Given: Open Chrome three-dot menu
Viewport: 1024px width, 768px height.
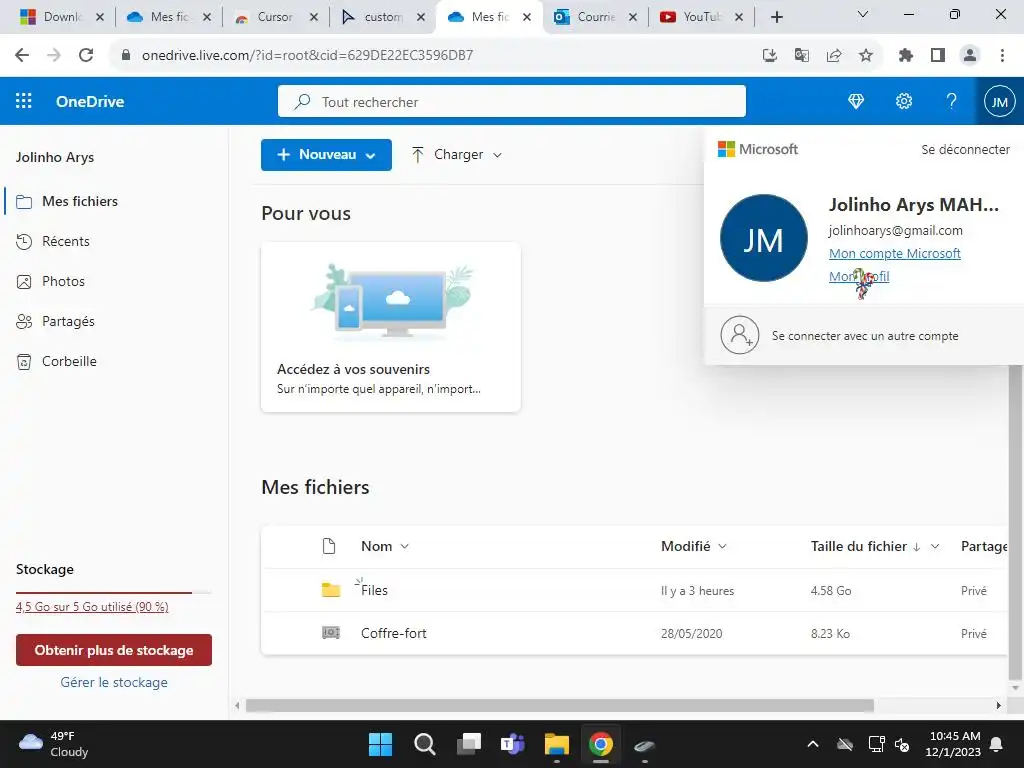Looking at the screenshot, I should pos(1002,55).
